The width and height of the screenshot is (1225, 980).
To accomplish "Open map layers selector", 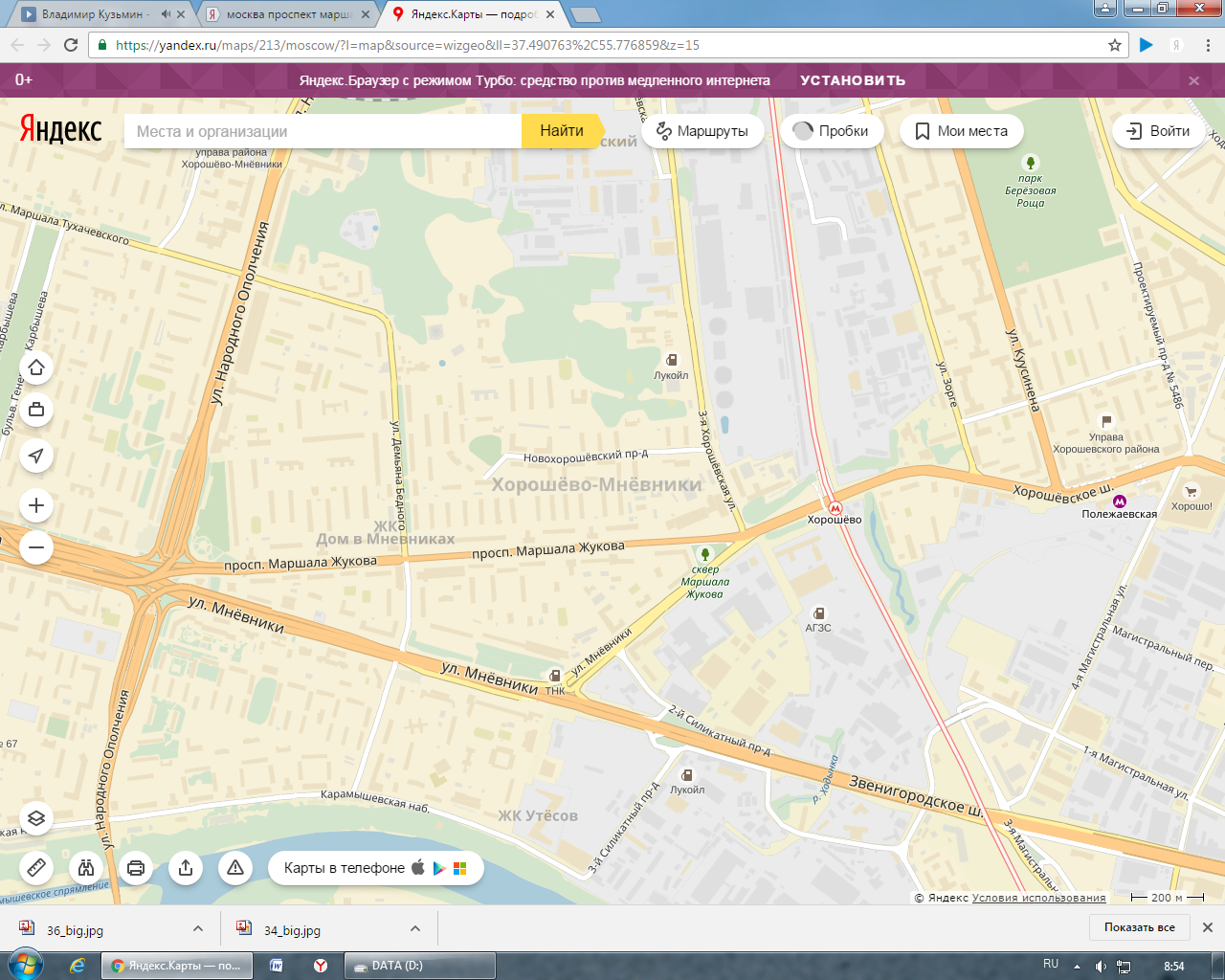I will [36, 818].
